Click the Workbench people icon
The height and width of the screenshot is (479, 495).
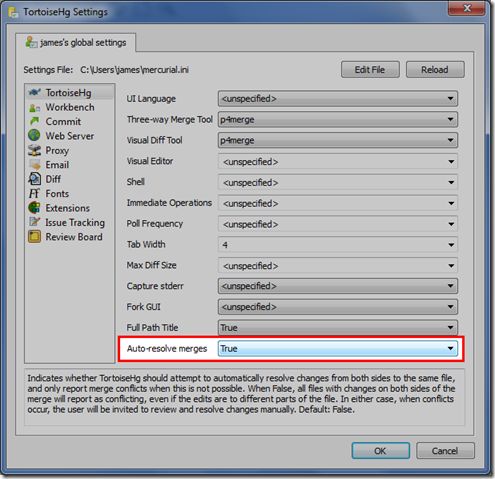[34, 107]
